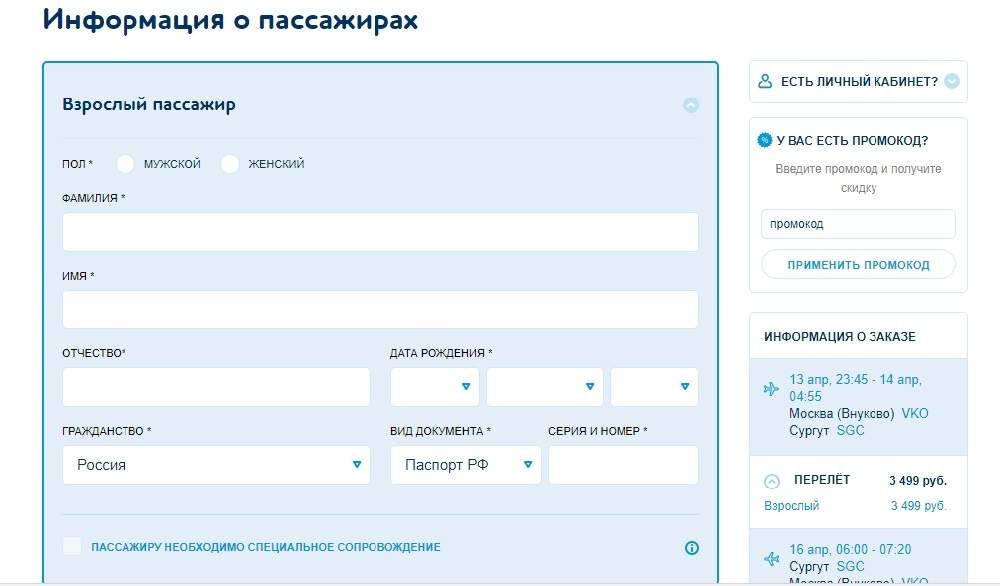The width and height of the screenshot is (1000, 586).
Task: Open the birth month dropdown
Action: (x=545, y=387)
